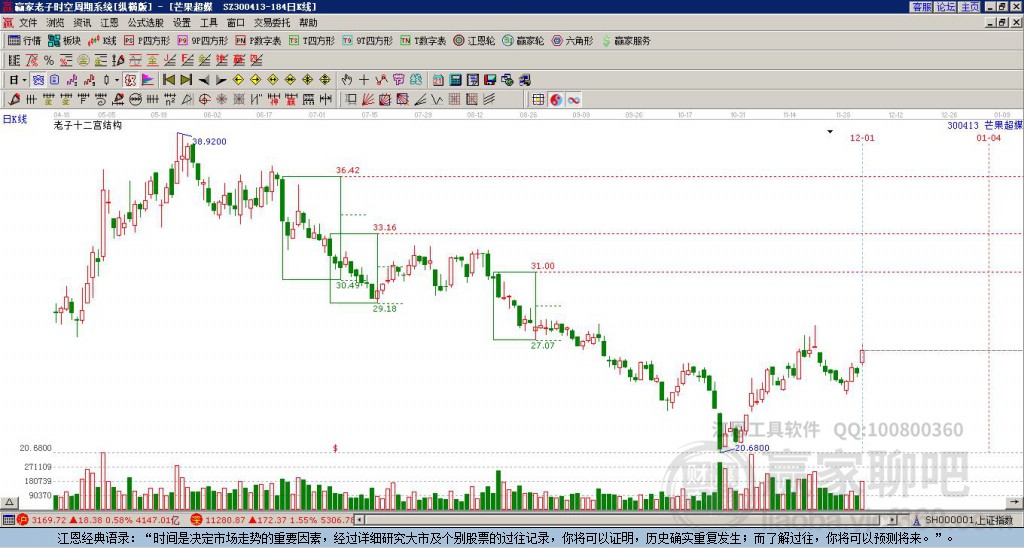Click the black left arrow icon
Screen dimensions: 1024x548
204,80
